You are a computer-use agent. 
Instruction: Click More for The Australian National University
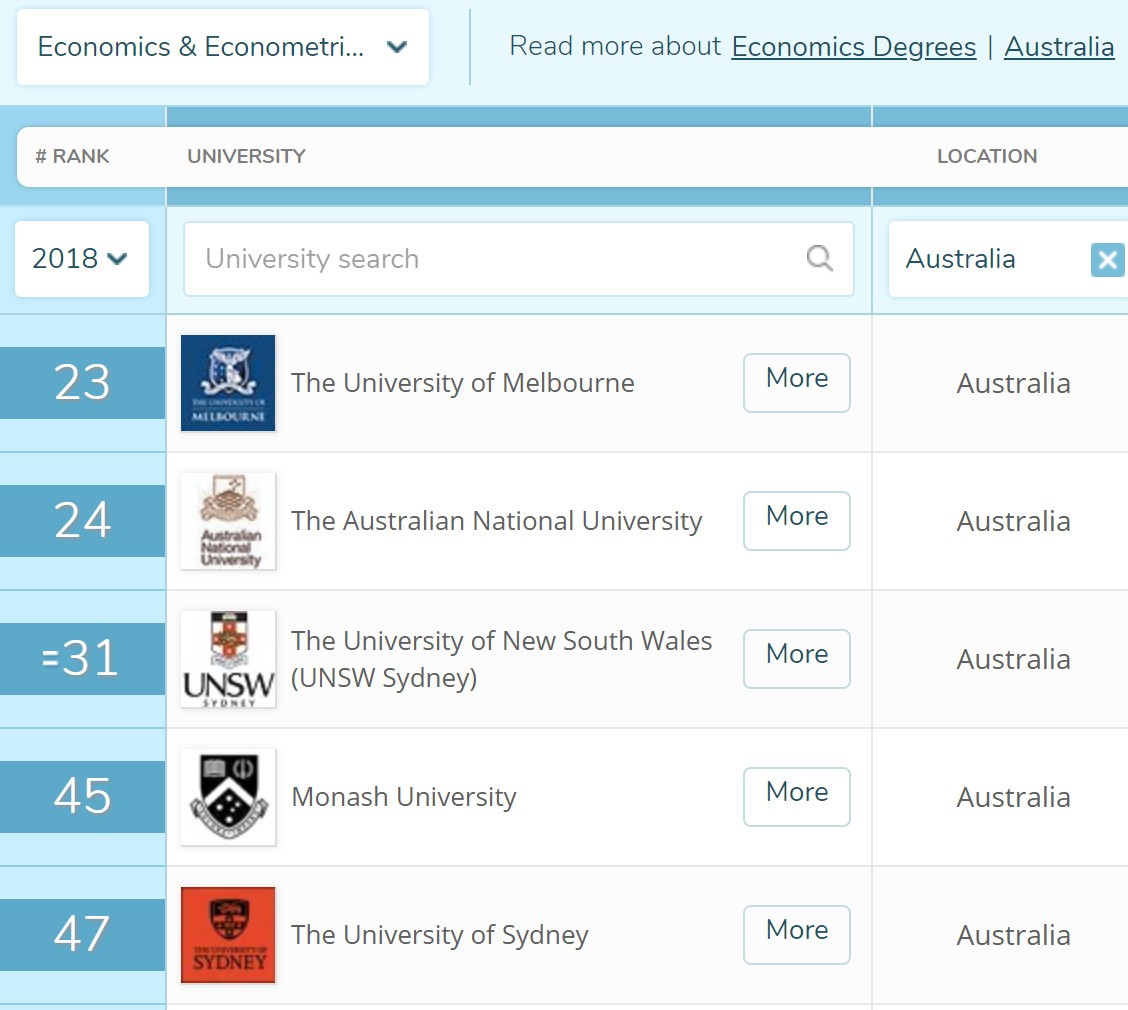click(x=797, y=521)
